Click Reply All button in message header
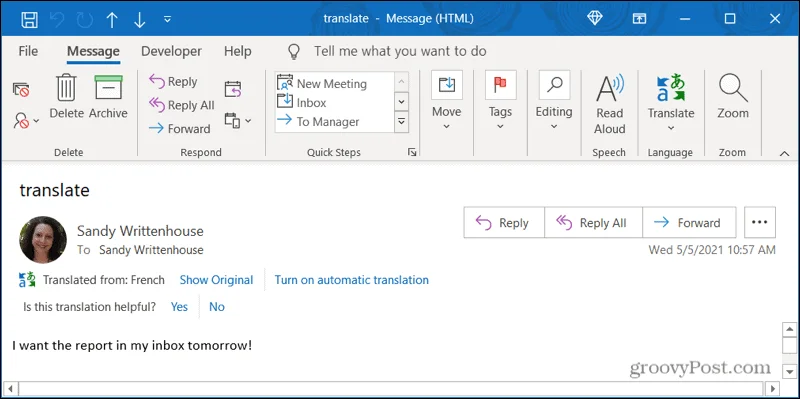 point(593,222)
